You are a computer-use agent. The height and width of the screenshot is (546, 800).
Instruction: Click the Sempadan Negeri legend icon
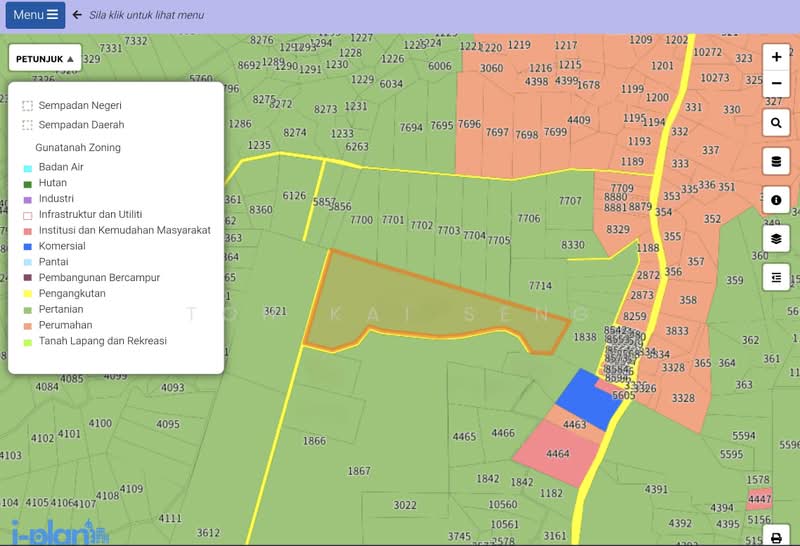pos(28,106)
